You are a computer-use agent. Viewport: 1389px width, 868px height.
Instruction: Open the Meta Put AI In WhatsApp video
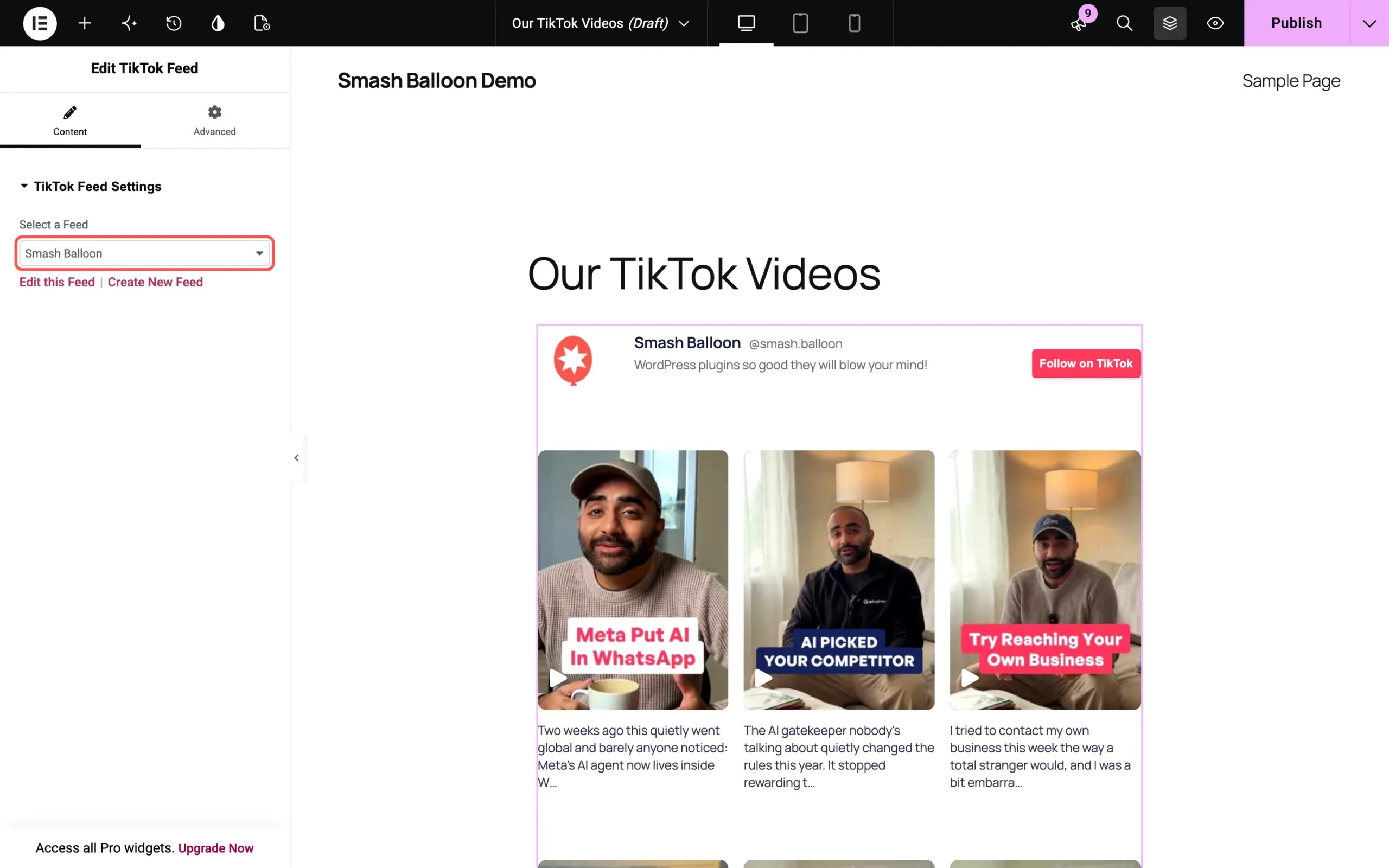(633, 580)
